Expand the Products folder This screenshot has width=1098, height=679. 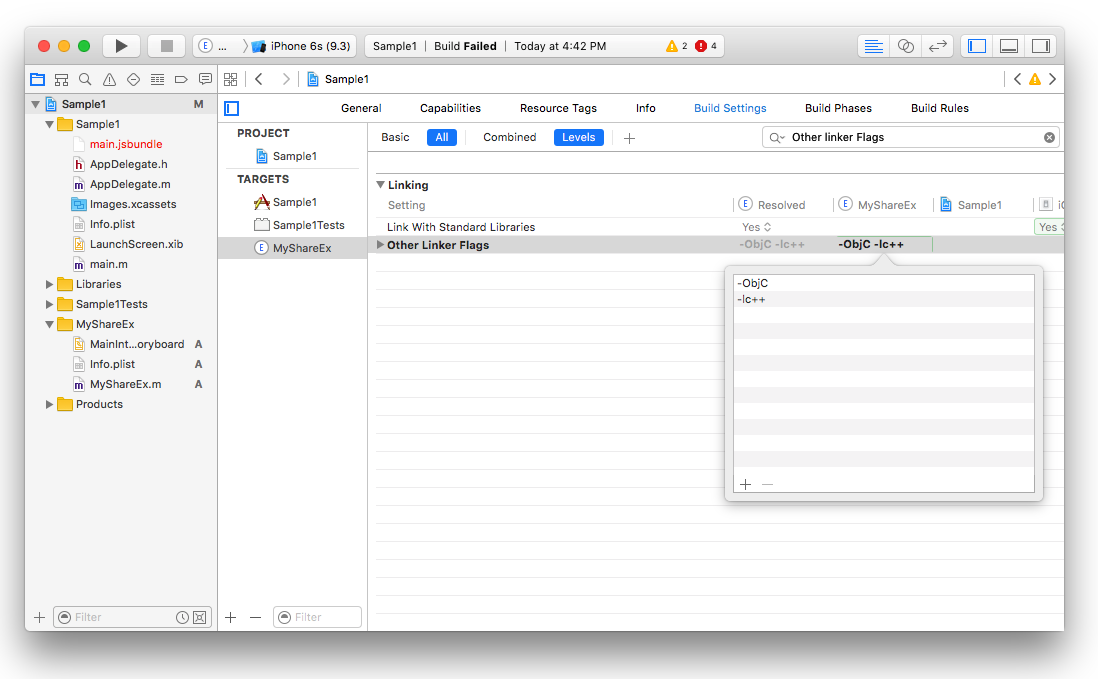click(x=49, y=405)
